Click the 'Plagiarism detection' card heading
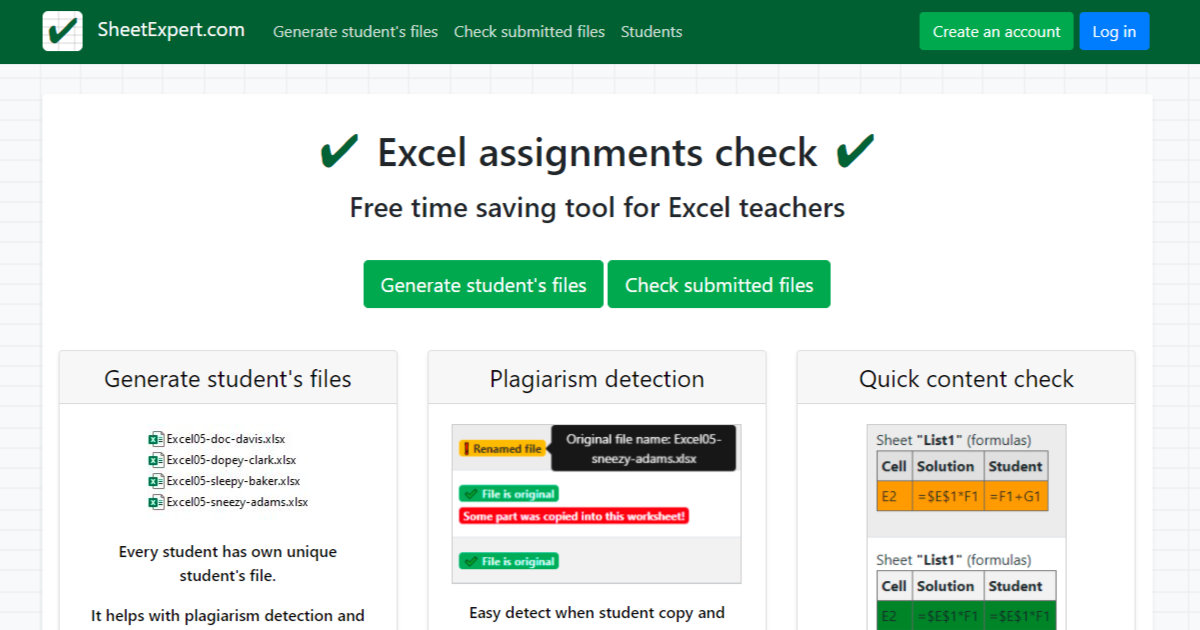The height and width of the screenshot is (630, 1200). (597, 378)
